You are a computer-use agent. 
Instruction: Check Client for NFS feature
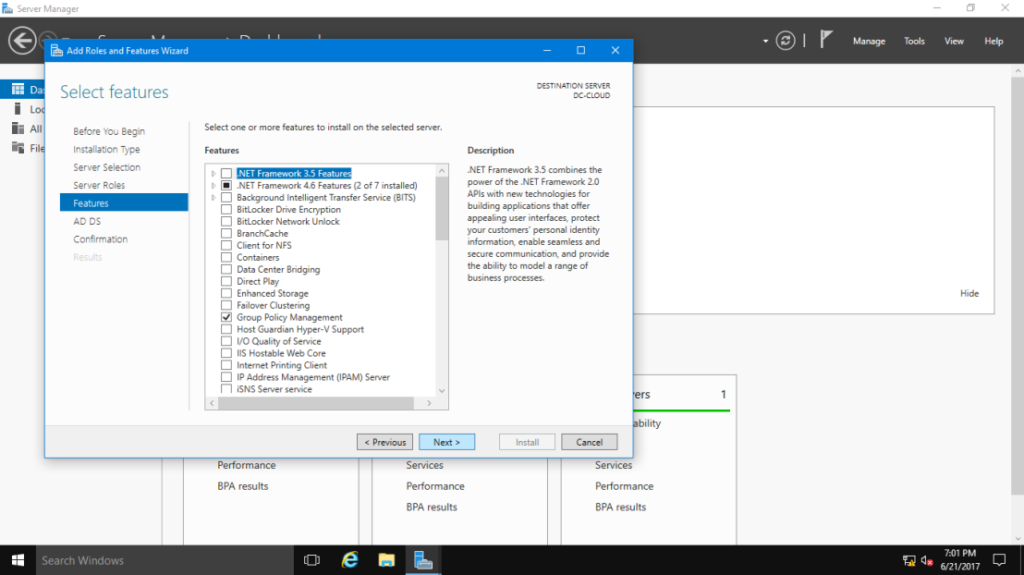[x=227, y=246]
